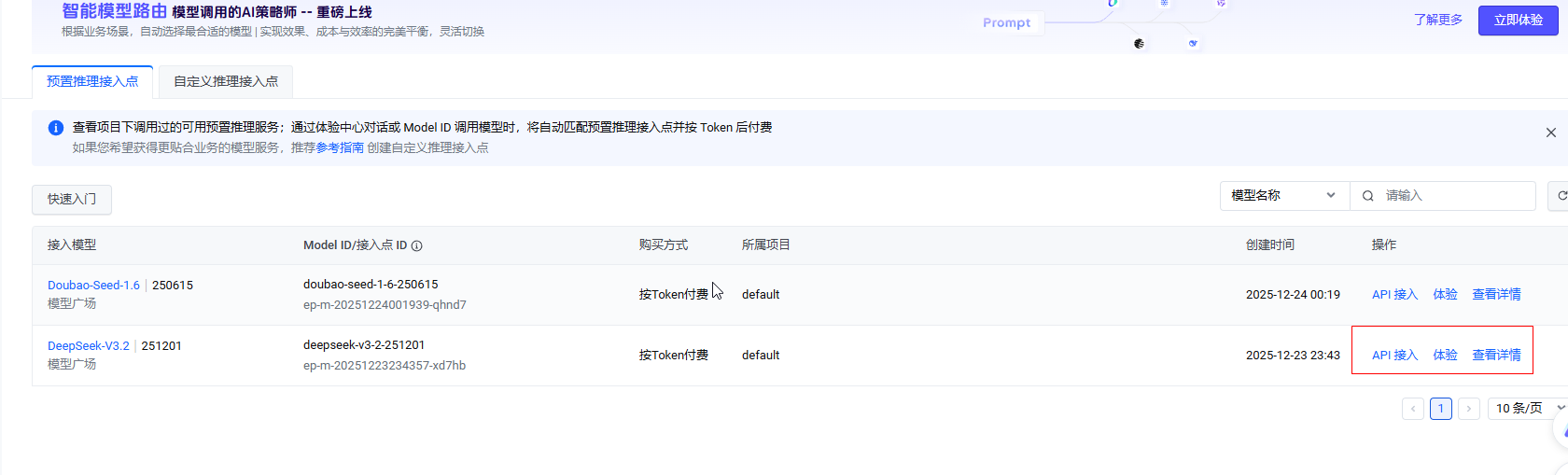Click API 接入 for Doubao-Seed-1.6
This screenshot has height=475, width=1568.
click(1394, 295)
